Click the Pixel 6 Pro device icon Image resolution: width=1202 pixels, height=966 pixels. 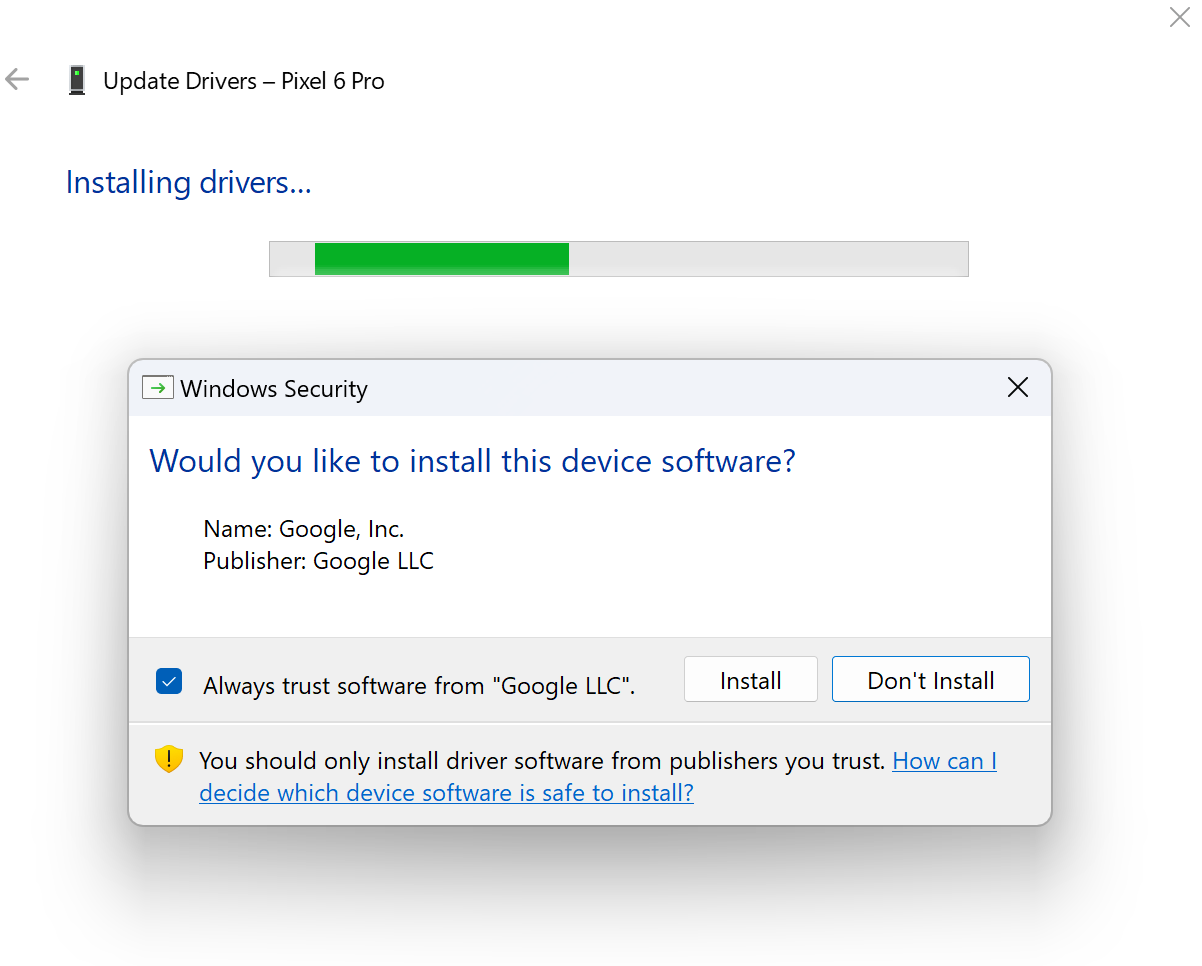[77, 80]
